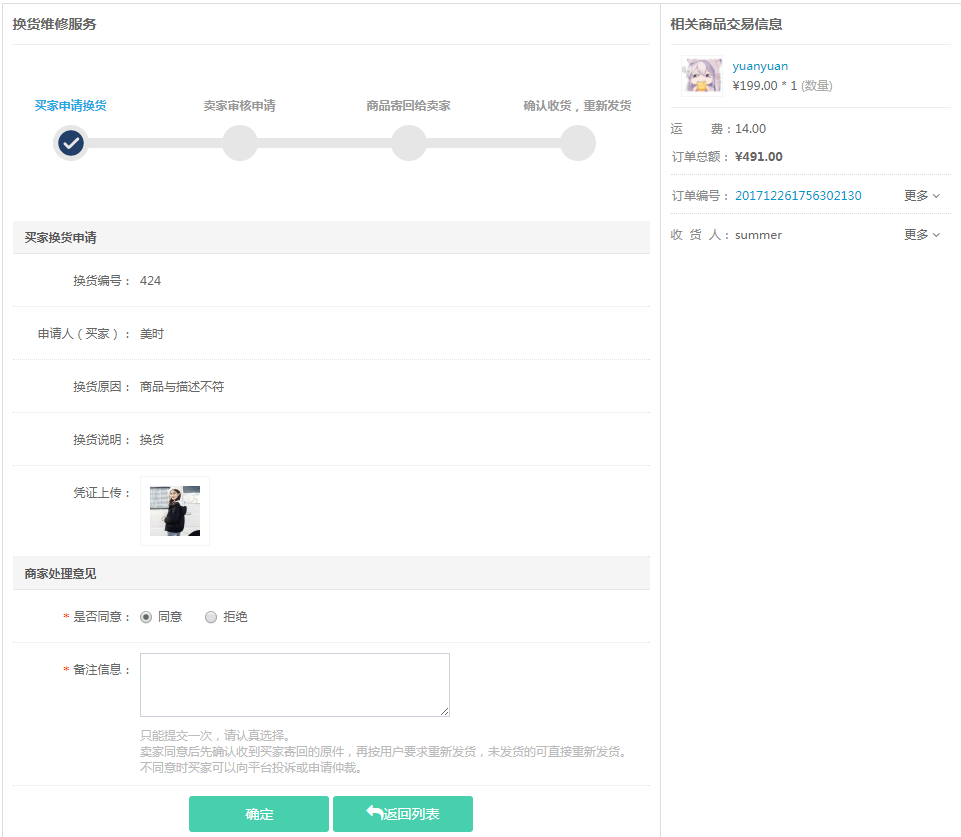
Task: Click the progress bar between the steps
Action: (x=320, y=143)
